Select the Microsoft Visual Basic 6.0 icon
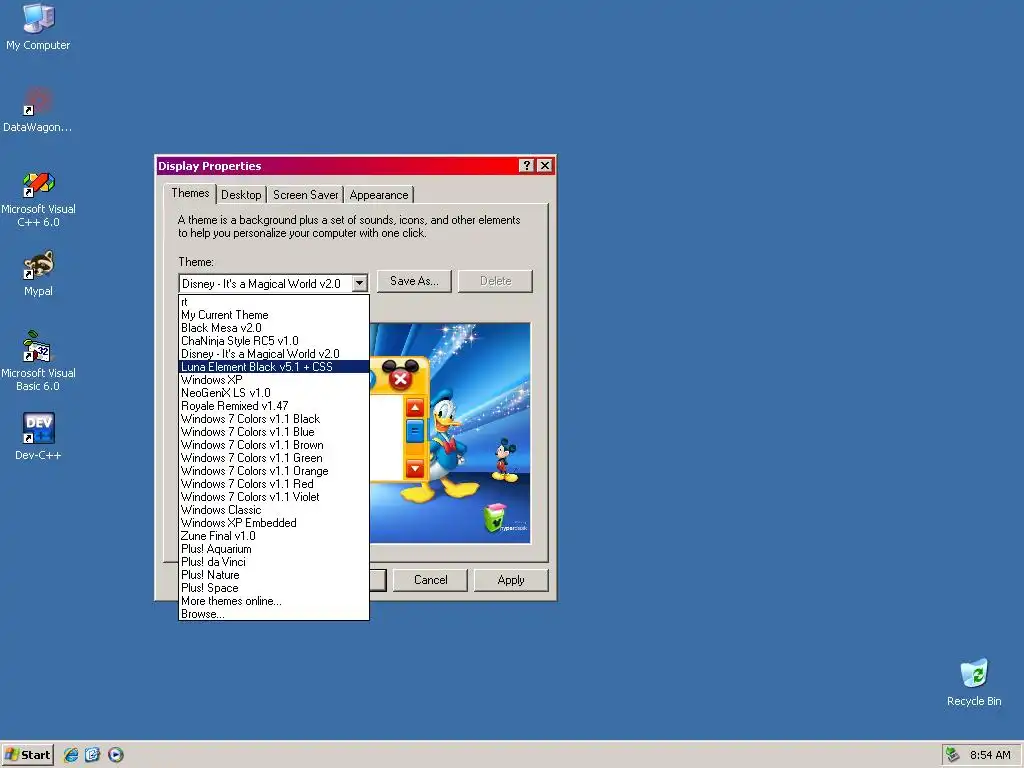The height and width of the screenshot is (768, 1024). point(38,361)
